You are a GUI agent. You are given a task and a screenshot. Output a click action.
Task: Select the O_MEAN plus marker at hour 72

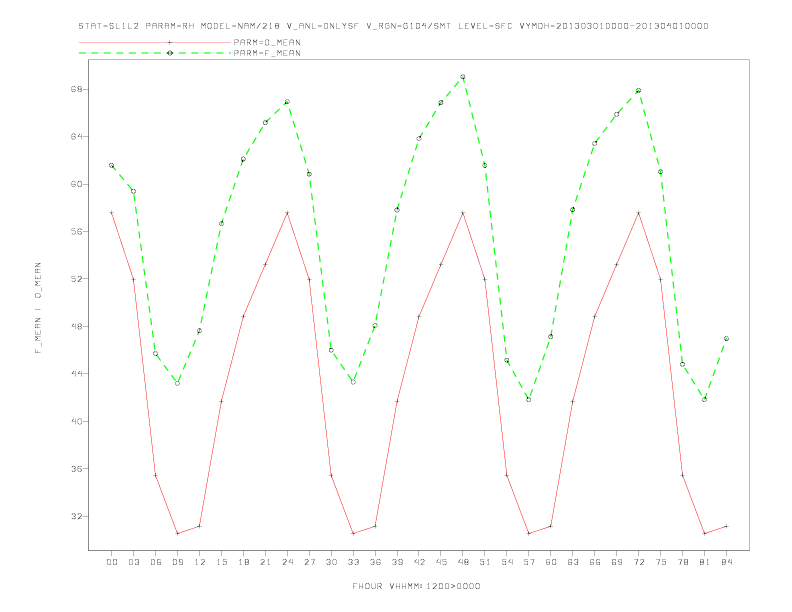point(638,213)
